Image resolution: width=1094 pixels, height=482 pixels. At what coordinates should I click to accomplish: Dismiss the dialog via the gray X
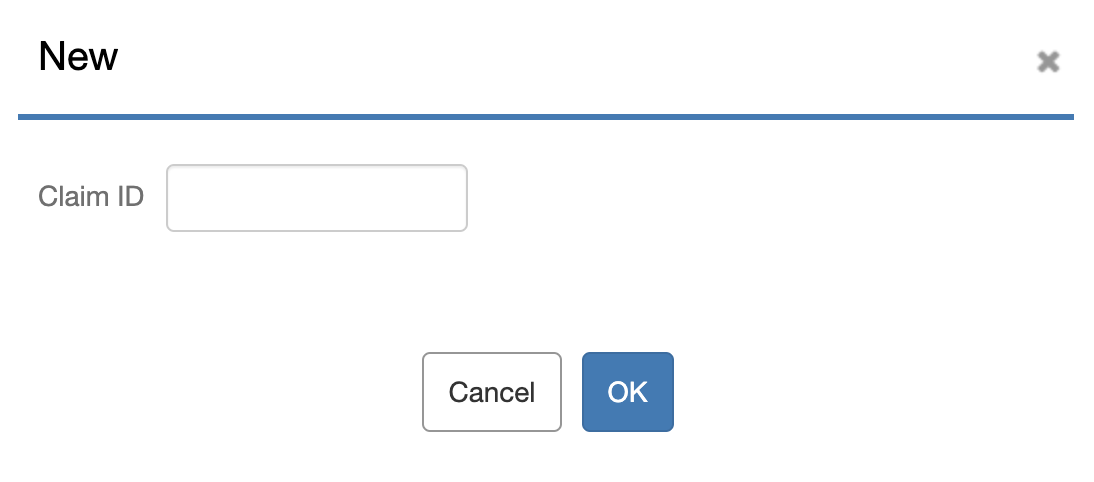tap(1048, 62)
